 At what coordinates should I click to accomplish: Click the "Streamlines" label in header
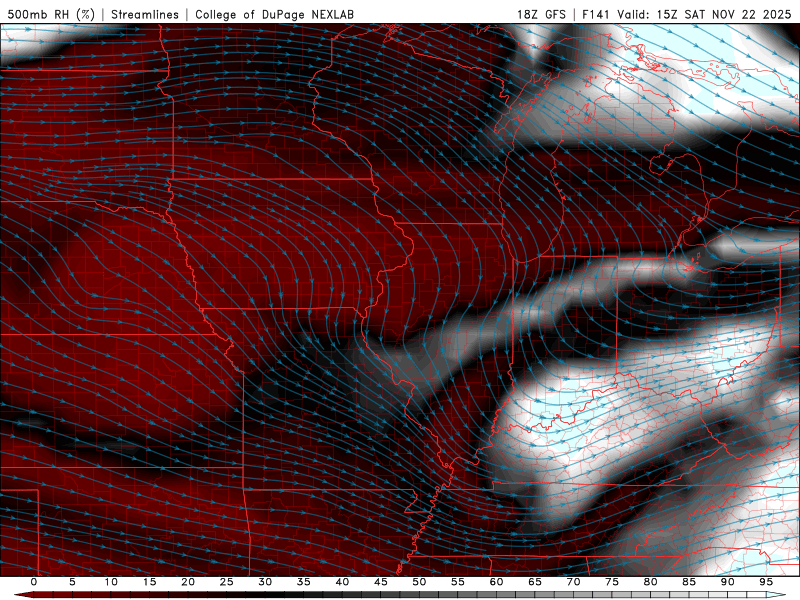[x=145, y=14]
